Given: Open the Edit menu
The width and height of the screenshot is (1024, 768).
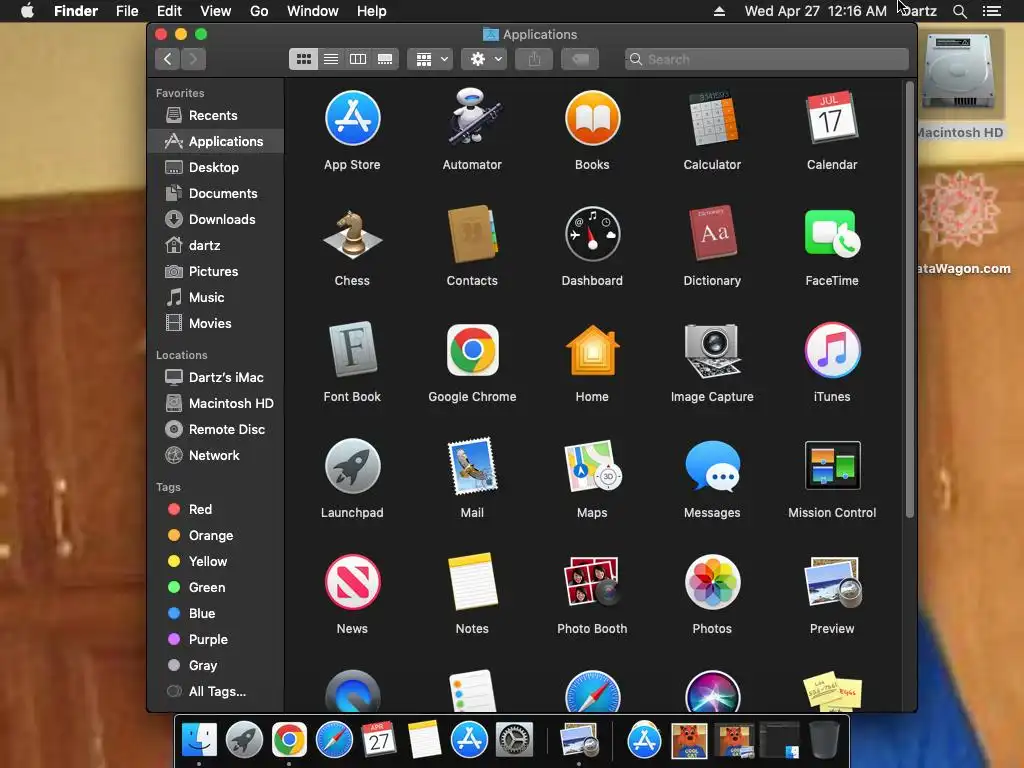Looking at the screenshot, I should point(169,11).
